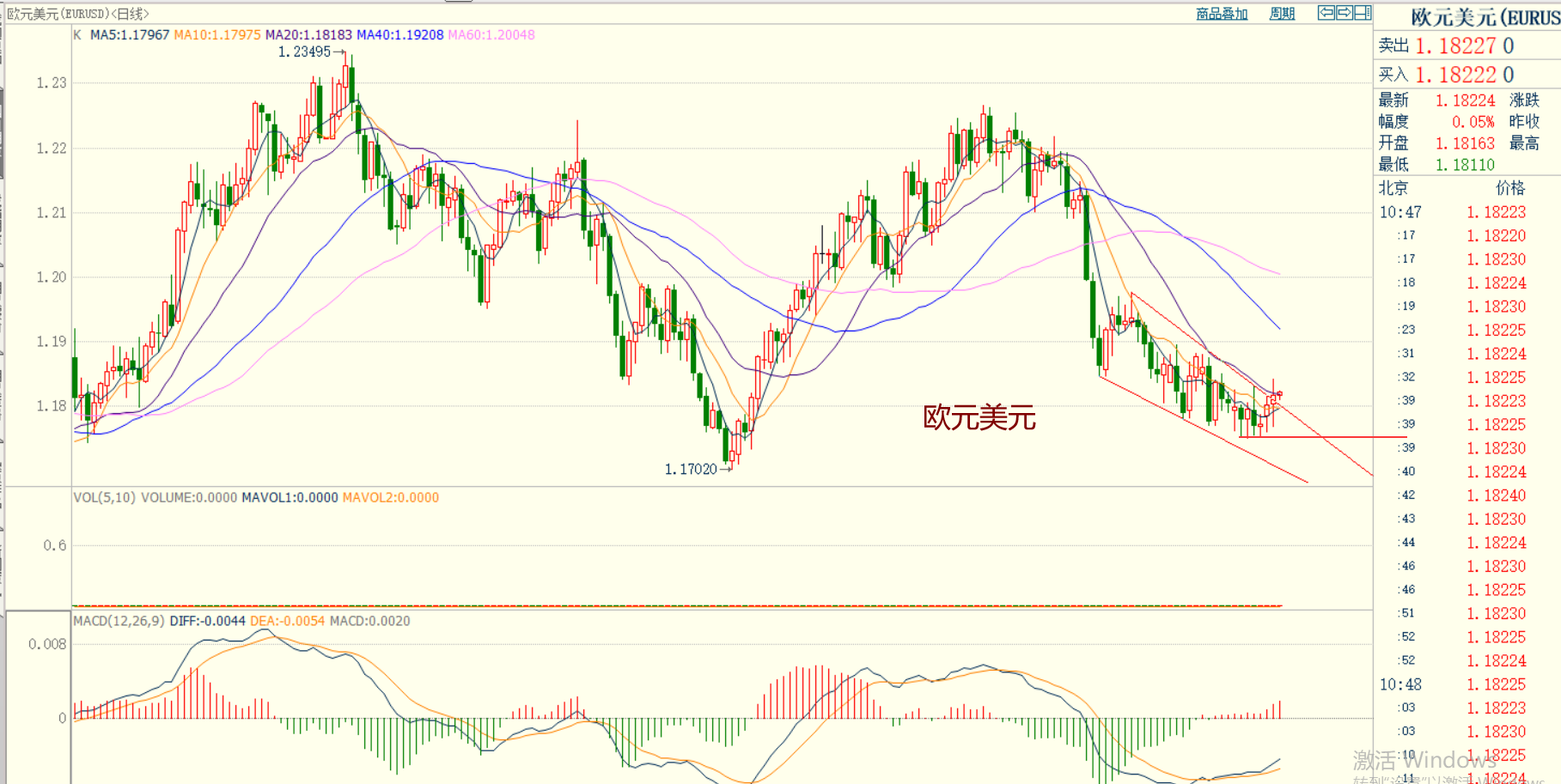Select the 欧元美元(EURUSD)<日线> chart title
Image resolution: width=1561 pixels, height=784 pixels.
point(78,14)
